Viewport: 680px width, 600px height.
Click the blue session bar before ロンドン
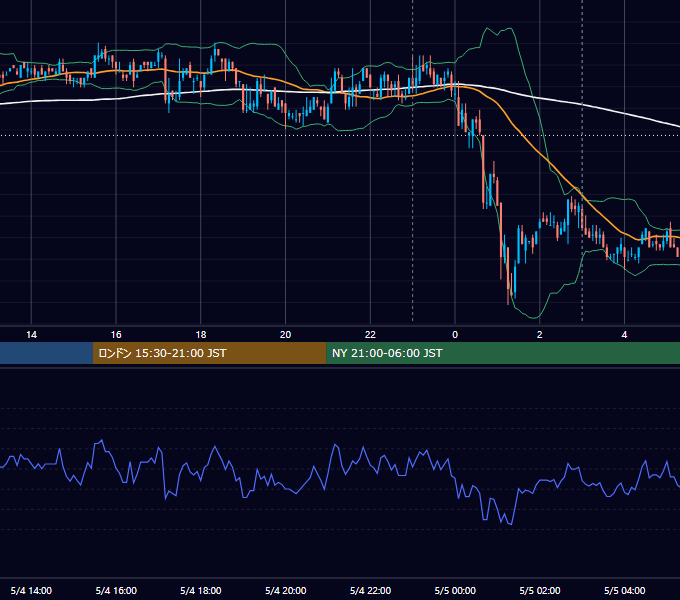(x=46, y=353)
